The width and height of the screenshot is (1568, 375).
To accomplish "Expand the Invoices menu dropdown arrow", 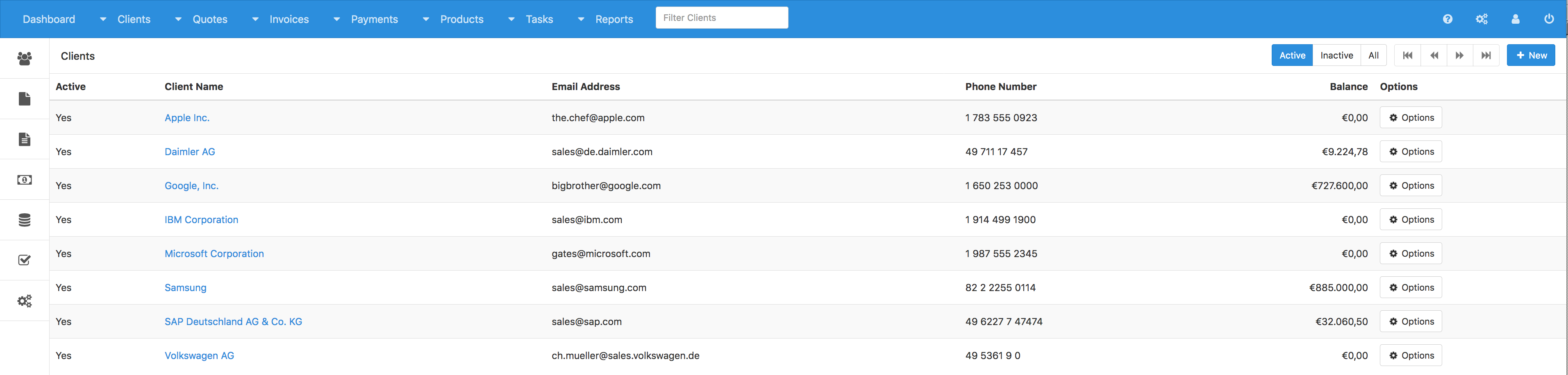I will (x=255, y=20).
